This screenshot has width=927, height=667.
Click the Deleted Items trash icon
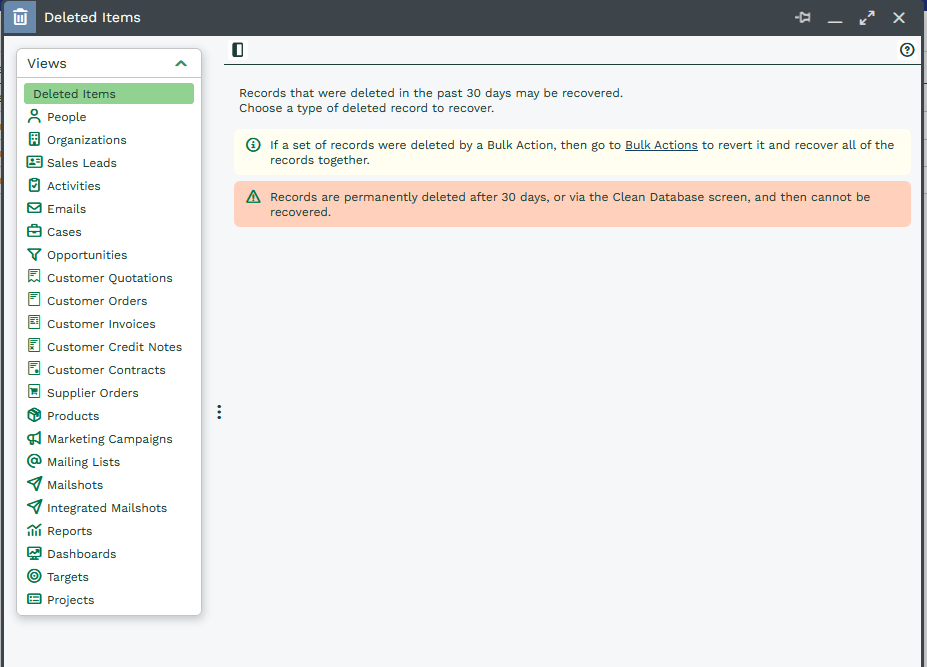tap(20, 18)
